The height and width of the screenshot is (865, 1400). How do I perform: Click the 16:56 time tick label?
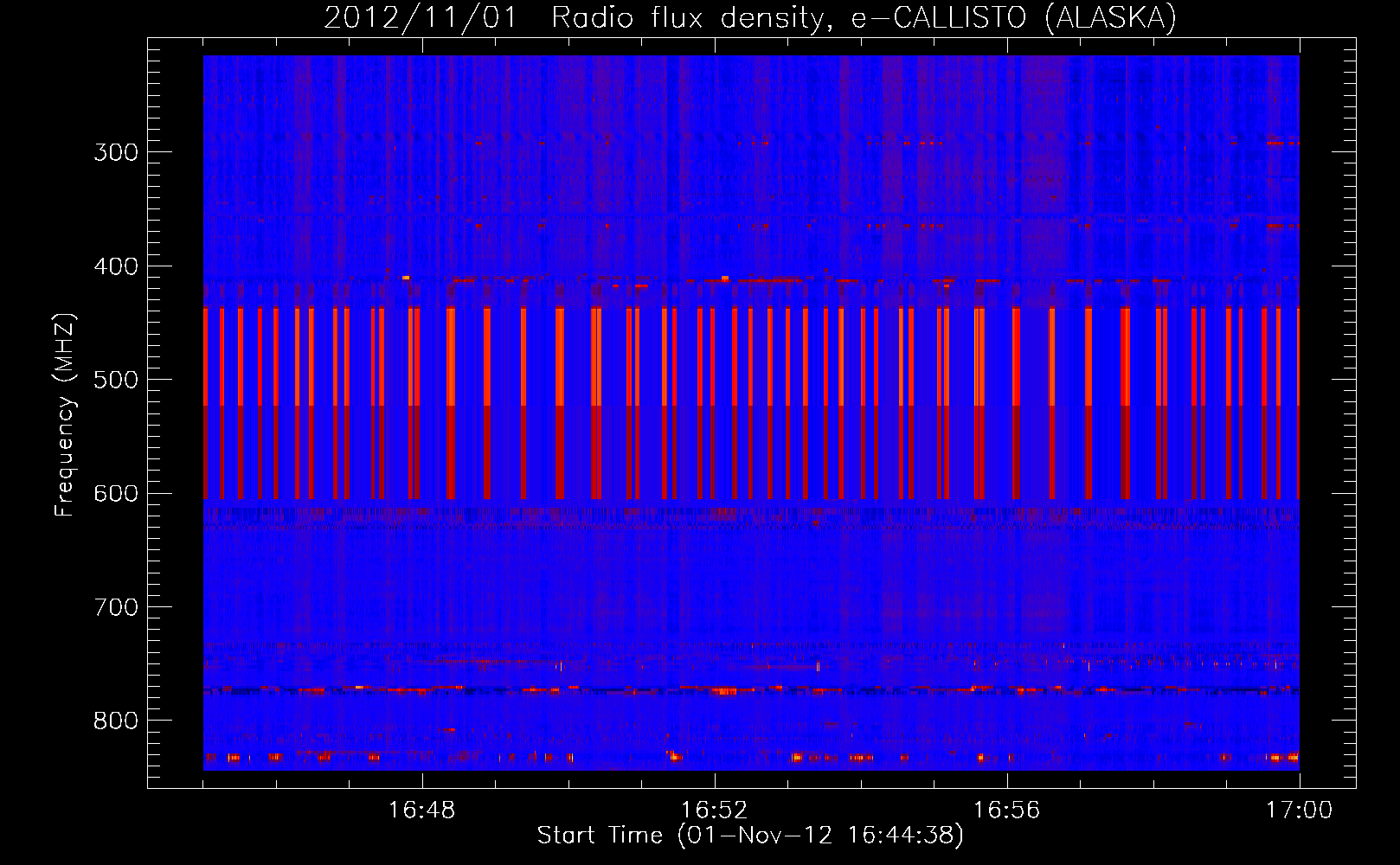tap(1007, 811)
